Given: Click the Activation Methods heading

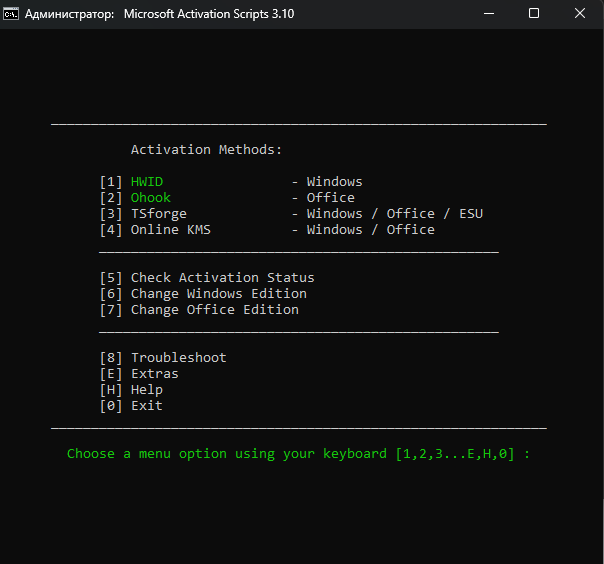Looking at the screenshot, I should (x=206, y=150).
